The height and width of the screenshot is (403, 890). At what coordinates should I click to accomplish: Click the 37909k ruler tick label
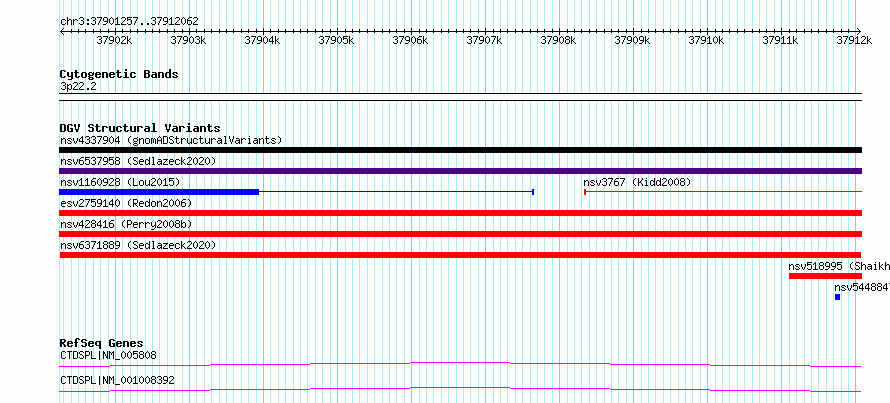click(x=633, y=40)
